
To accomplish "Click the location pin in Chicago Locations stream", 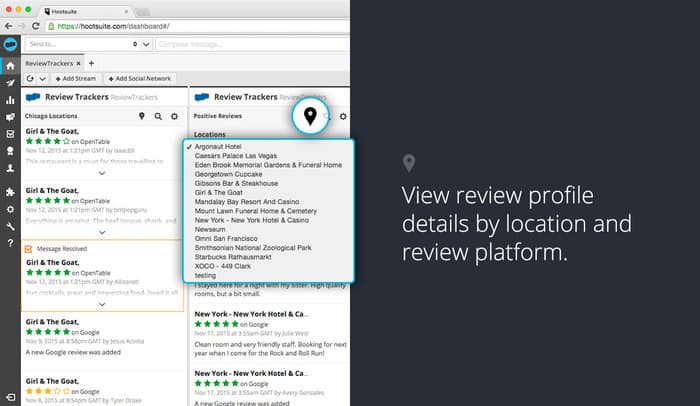I will tap(142, 116).
